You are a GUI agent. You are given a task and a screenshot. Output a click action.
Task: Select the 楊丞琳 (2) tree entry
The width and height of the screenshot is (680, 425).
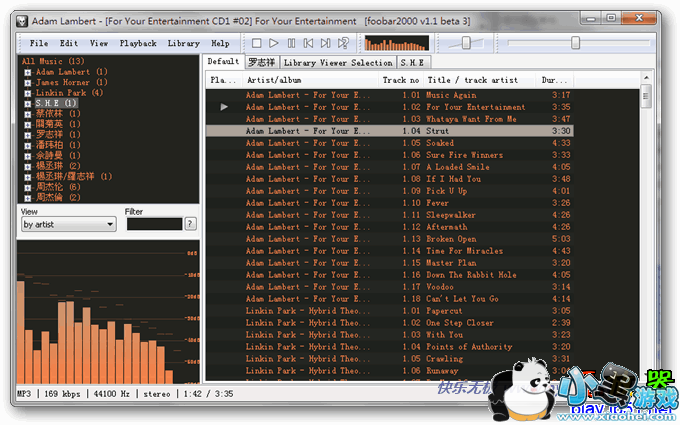58,166
